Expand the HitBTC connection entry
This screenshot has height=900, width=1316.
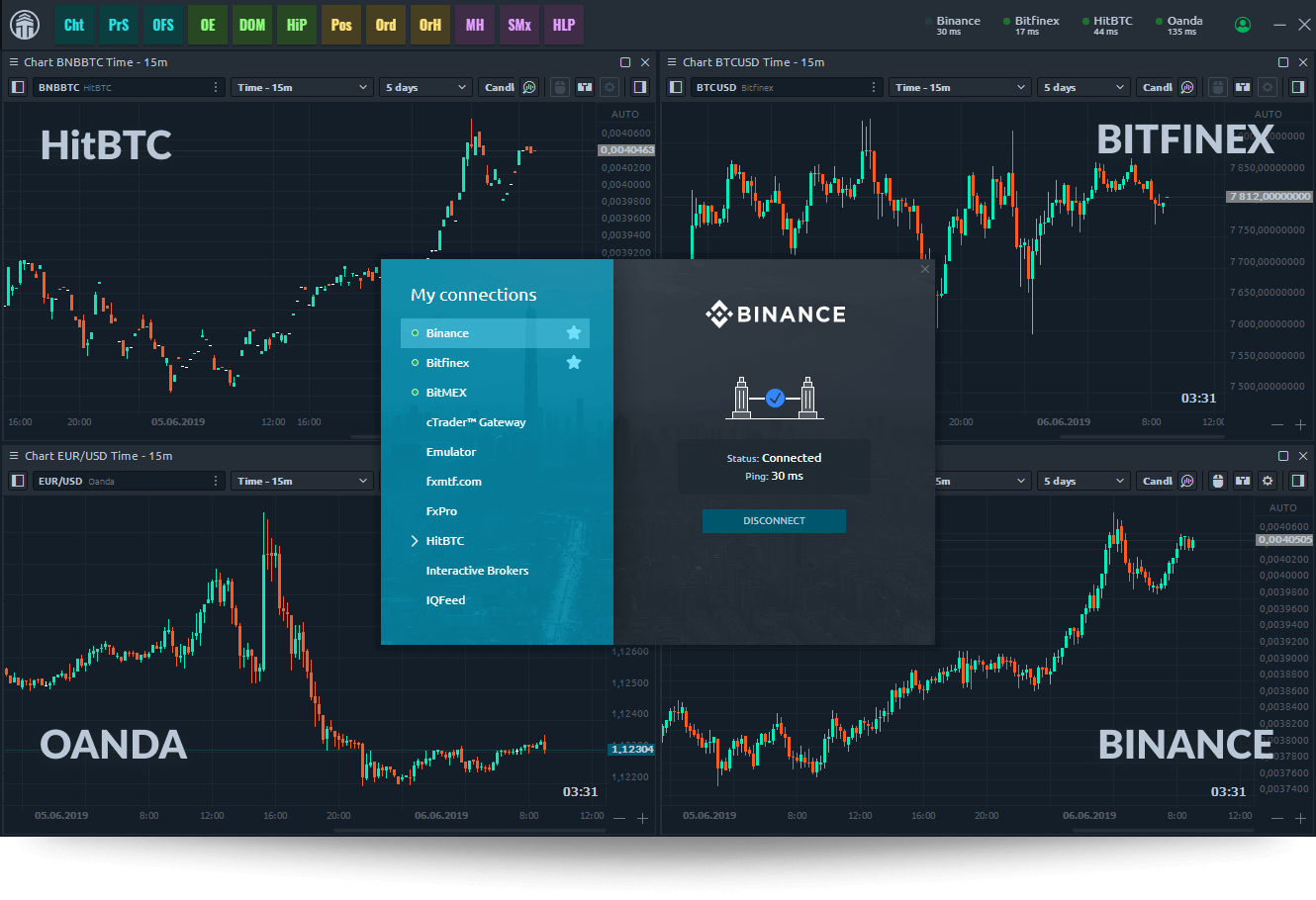click(x=415, y=541)
